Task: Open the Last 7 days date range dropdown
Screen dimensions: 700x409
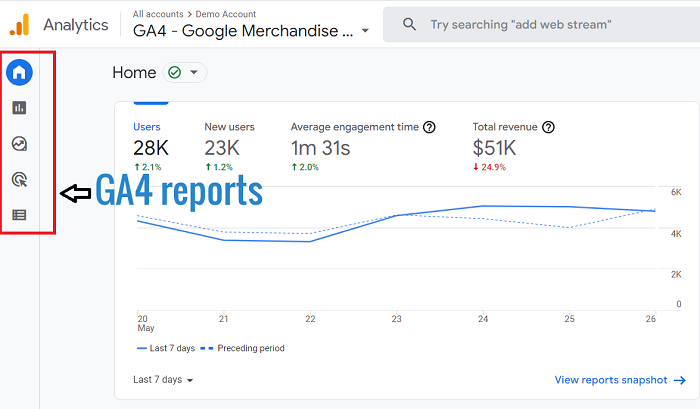Action: pos(163,380)
